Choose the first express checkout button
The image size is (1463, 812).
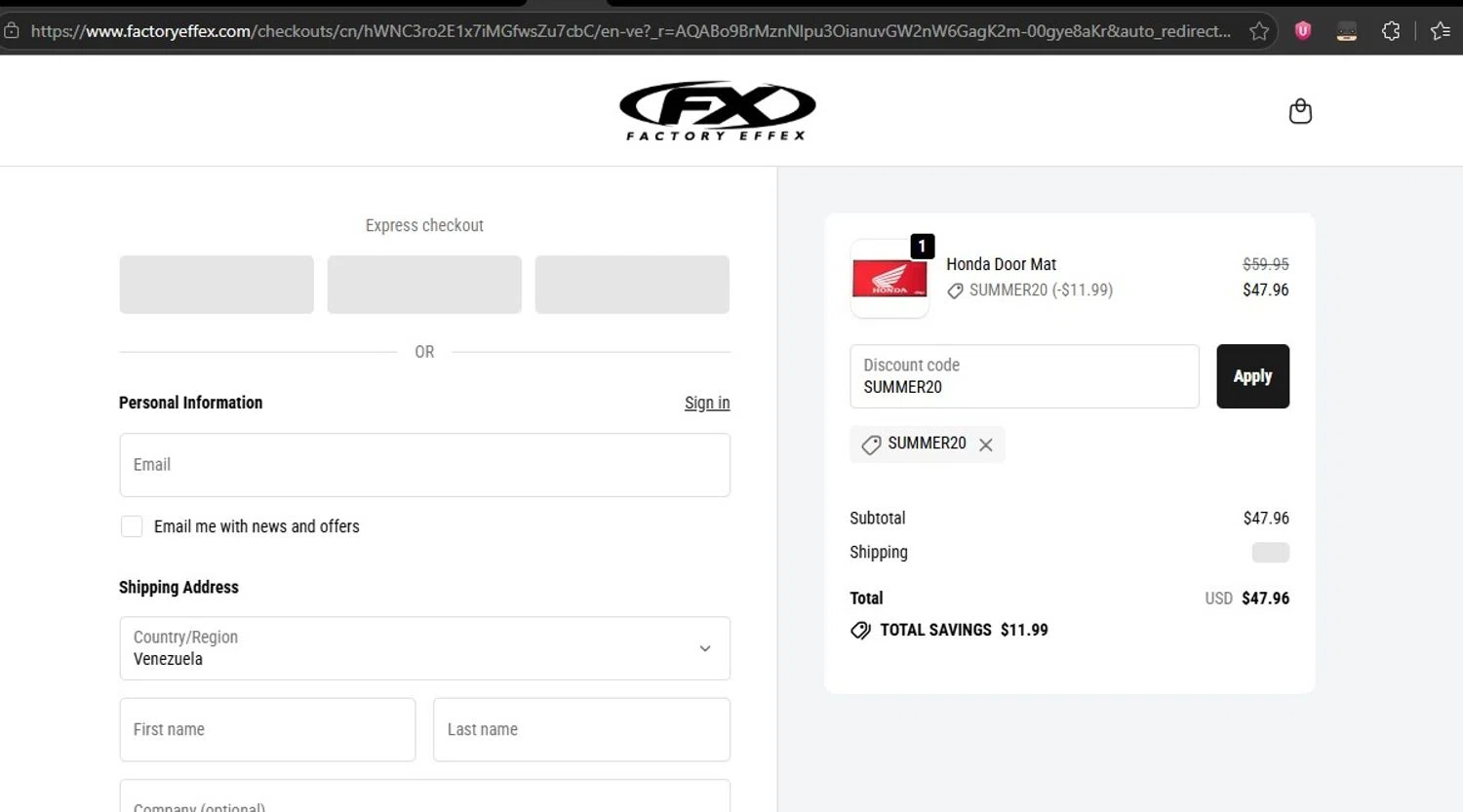click(x=217, y=285)
